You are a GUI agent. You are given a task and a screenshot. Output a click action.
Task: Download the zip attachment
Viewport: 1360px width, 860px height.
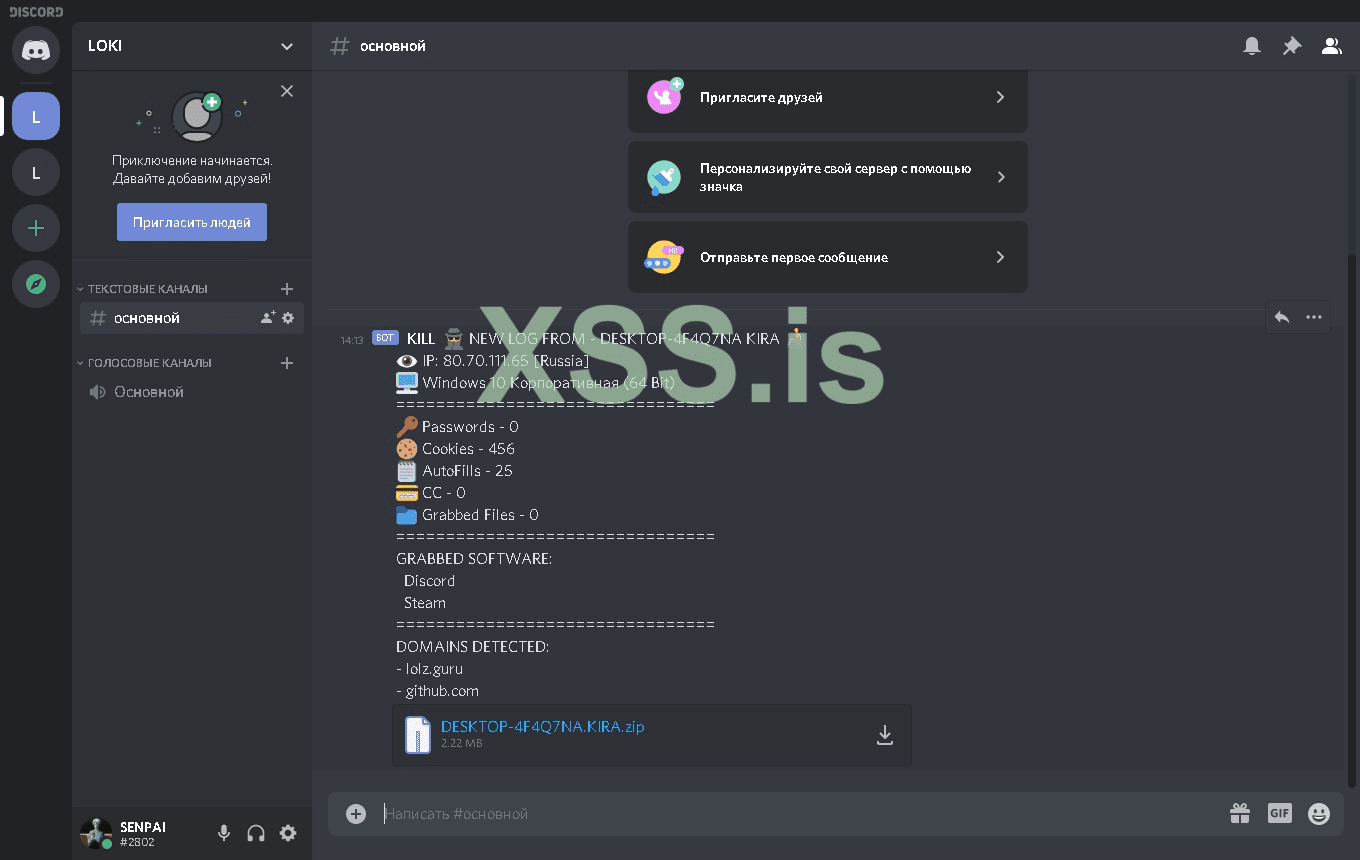coord(884,735)
